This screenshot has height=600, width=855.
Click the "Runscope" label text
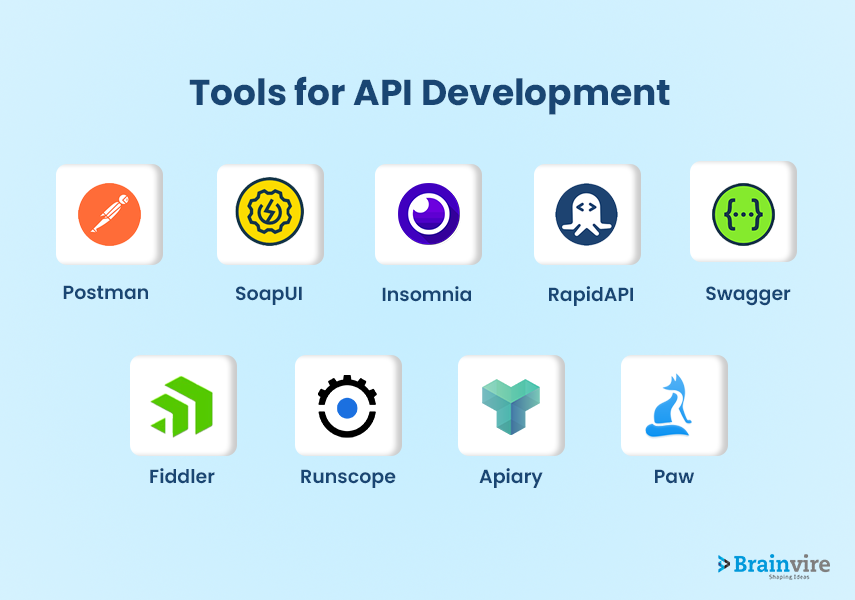[x=348, y=477]
